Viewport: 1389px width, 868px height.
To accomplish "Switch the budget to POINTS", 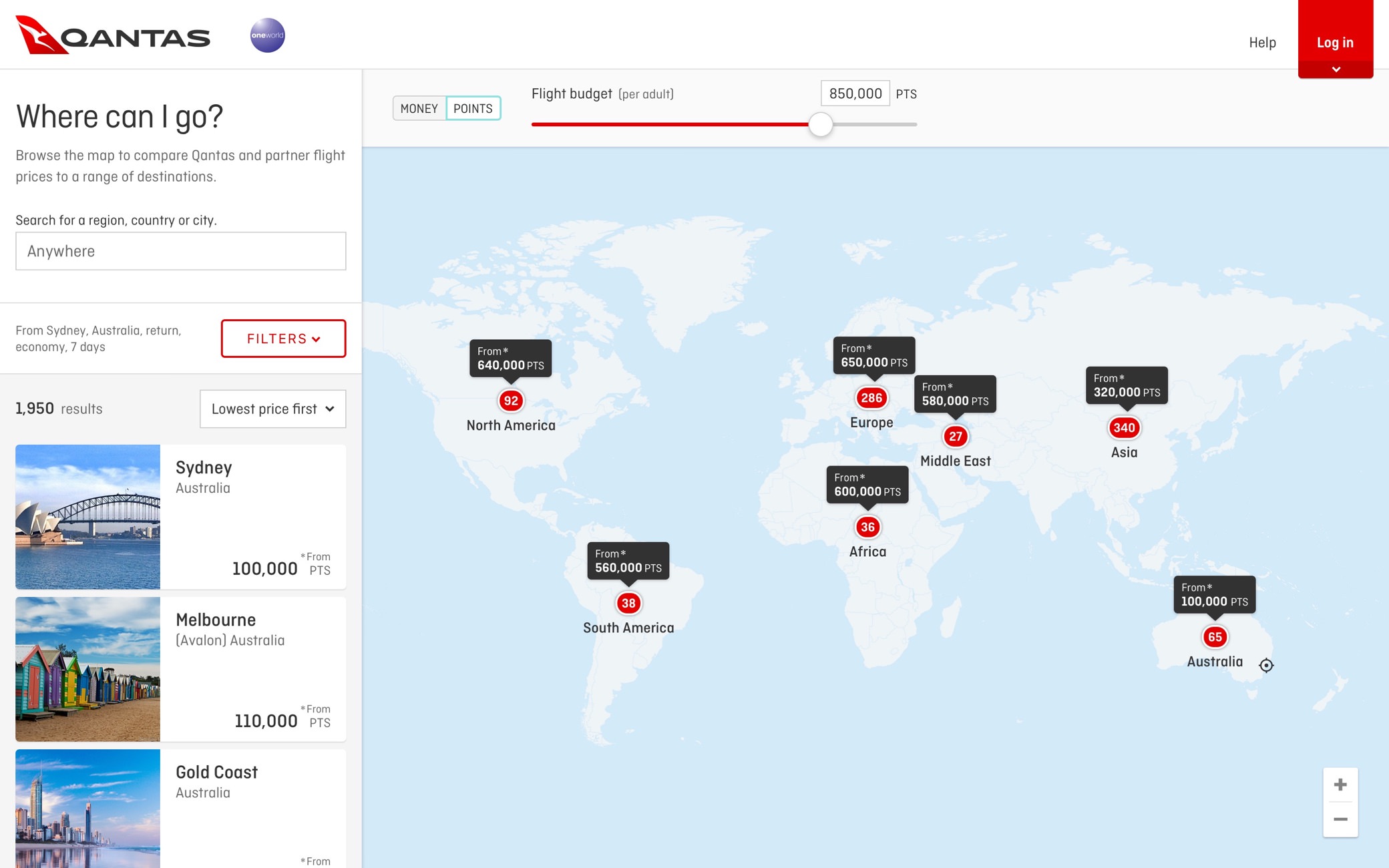I will tap(473, 108).
